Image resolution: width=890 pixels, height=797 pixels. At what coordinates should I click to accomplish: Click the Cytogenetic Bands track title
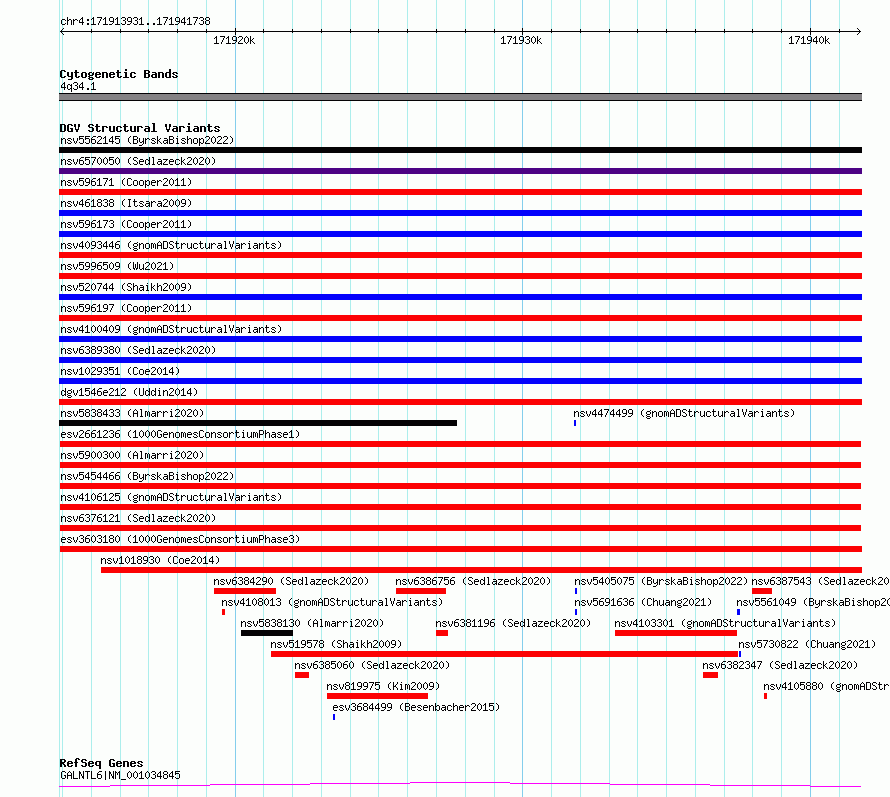[x=119, y=74]
